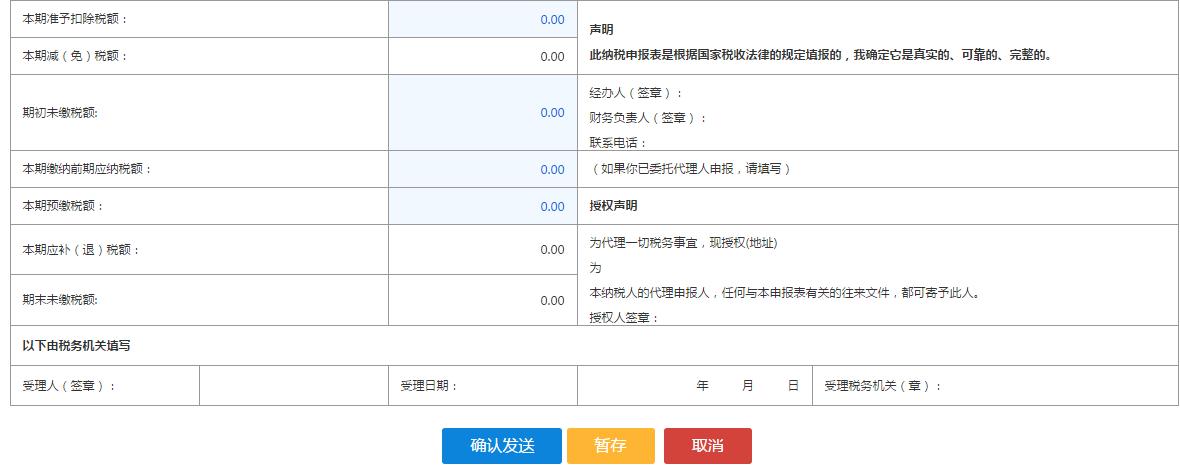Select the 期初未缴税额 amount field
Image resolution: width=1180 pixels, height=468 pixels.
tap(483, 113)
